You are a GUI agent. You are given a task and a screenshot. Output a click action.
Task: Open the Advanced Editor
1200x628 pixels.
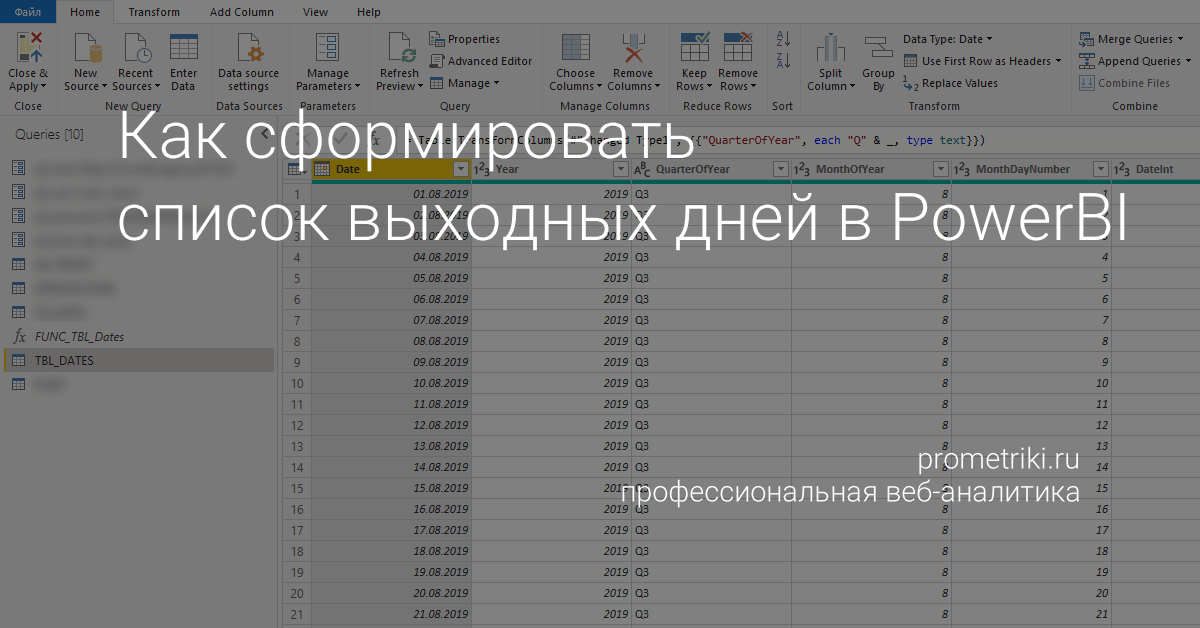[x=481, y=61]
